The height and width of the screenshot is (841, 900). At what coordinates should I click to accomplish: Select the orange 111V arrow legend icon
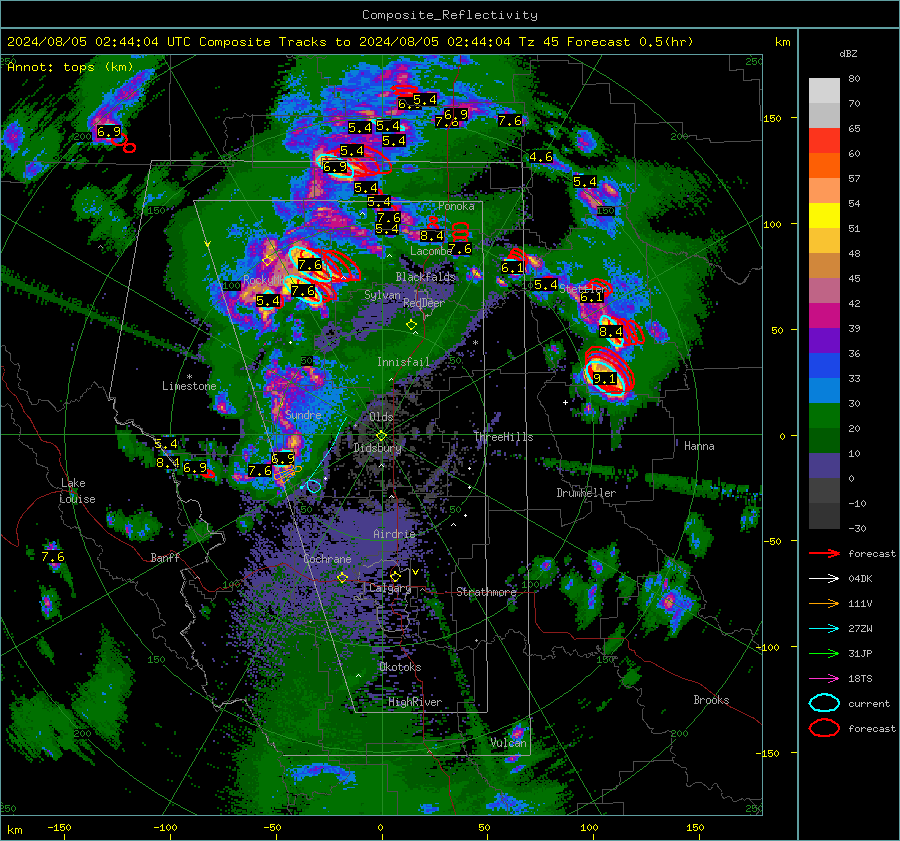824,603
